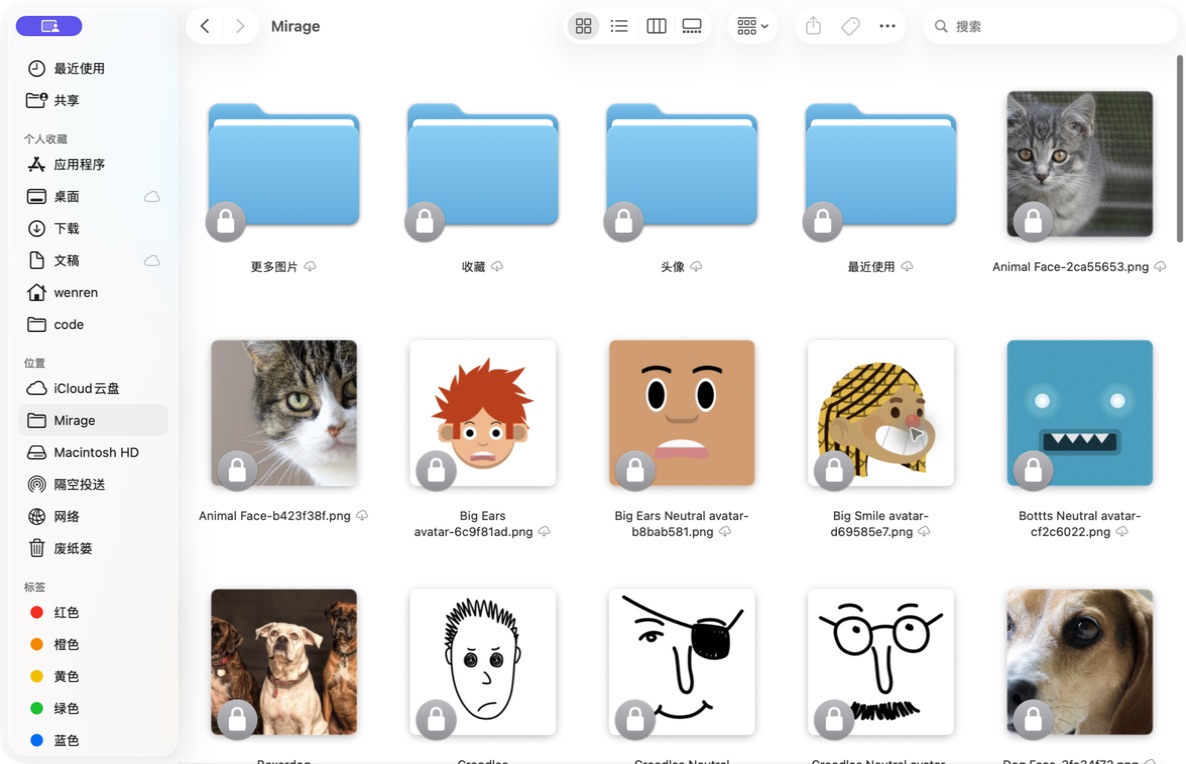The width and height of the screenshot is (1186, 764).
Task: Filter by the 红色 red tag
Action: click(x=92, y=612)
